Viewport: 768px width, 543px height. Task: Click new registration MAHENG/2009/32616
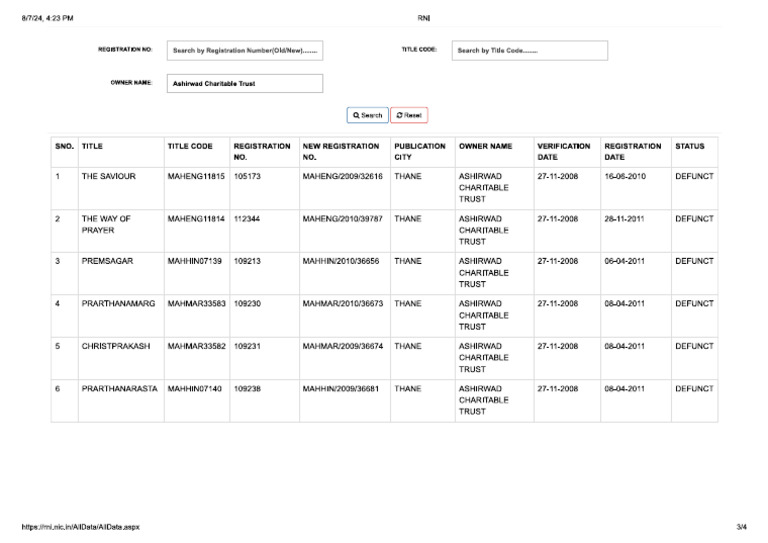click(342, 176)
